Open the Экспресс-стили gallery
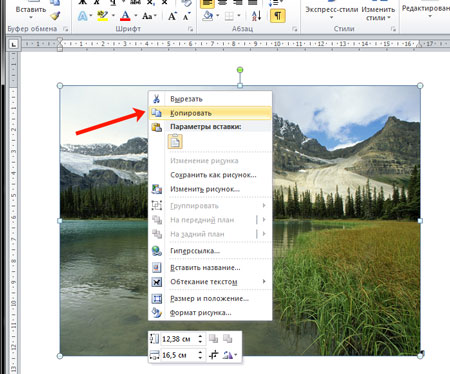The image size is (450, 374). tap(331, 13)
